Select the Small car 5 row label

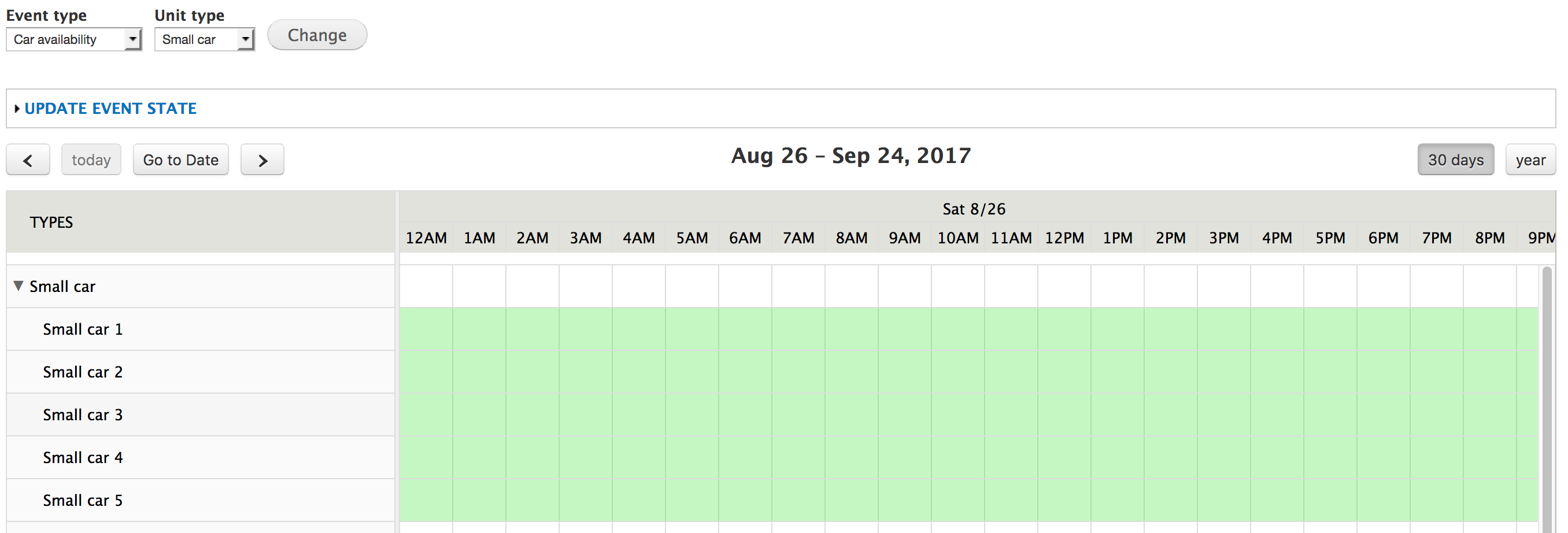83,500
